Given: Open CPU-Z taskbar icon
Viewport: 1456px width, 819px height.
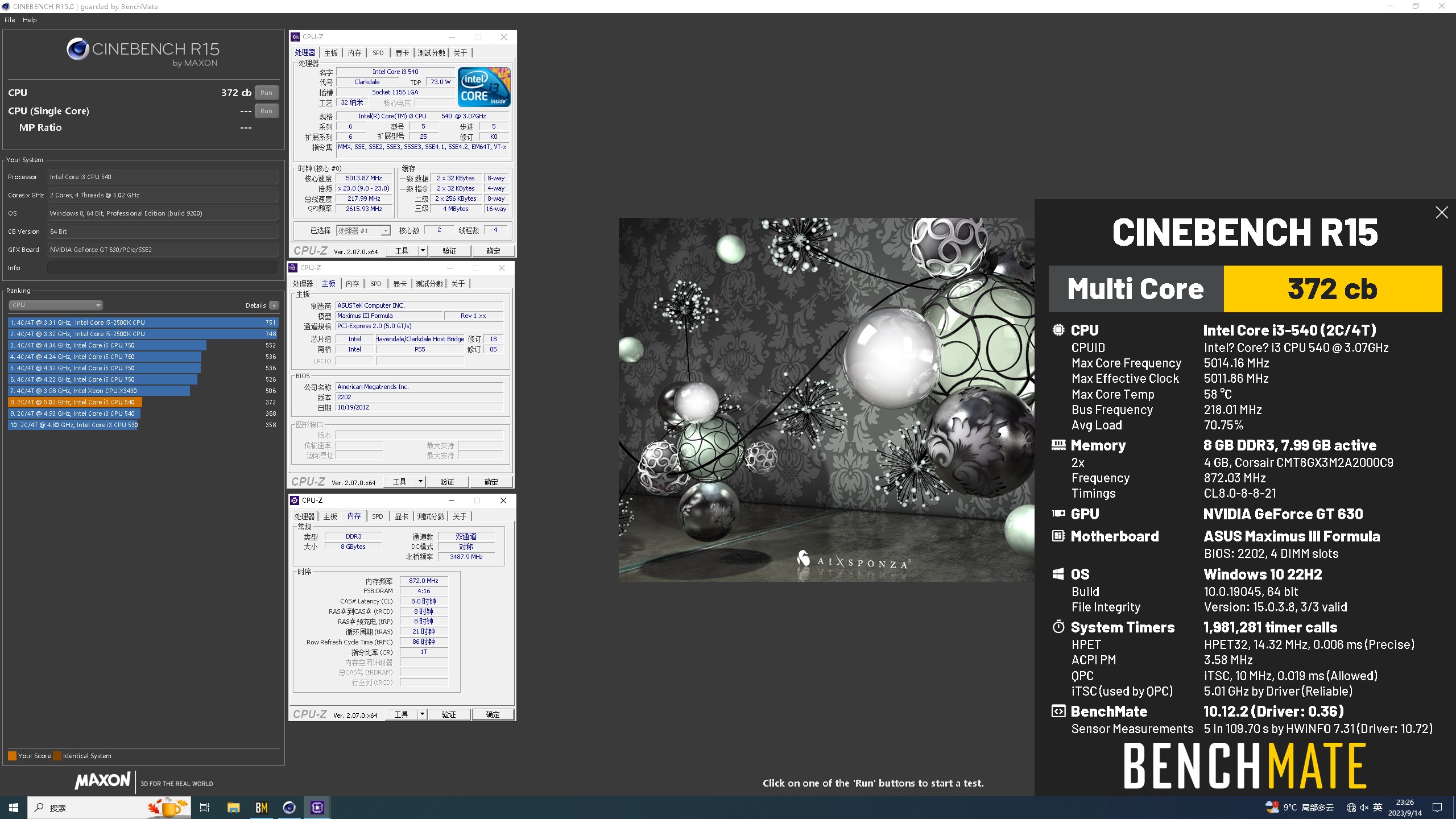Looking at the screenshot, I should click(x=317, y=808).
